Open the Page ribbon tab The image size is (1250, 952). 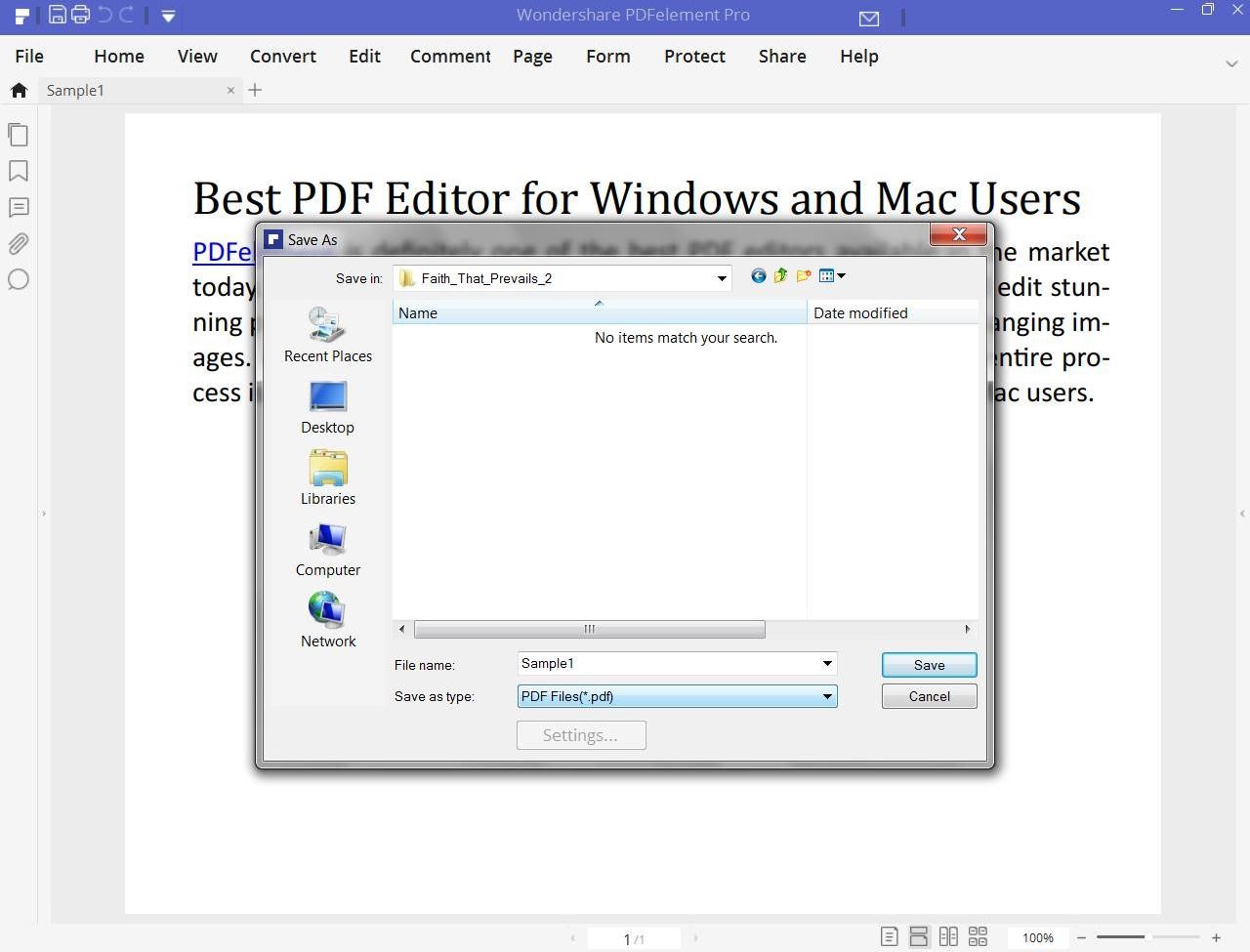pyautogui.click(x=532, y=57)
